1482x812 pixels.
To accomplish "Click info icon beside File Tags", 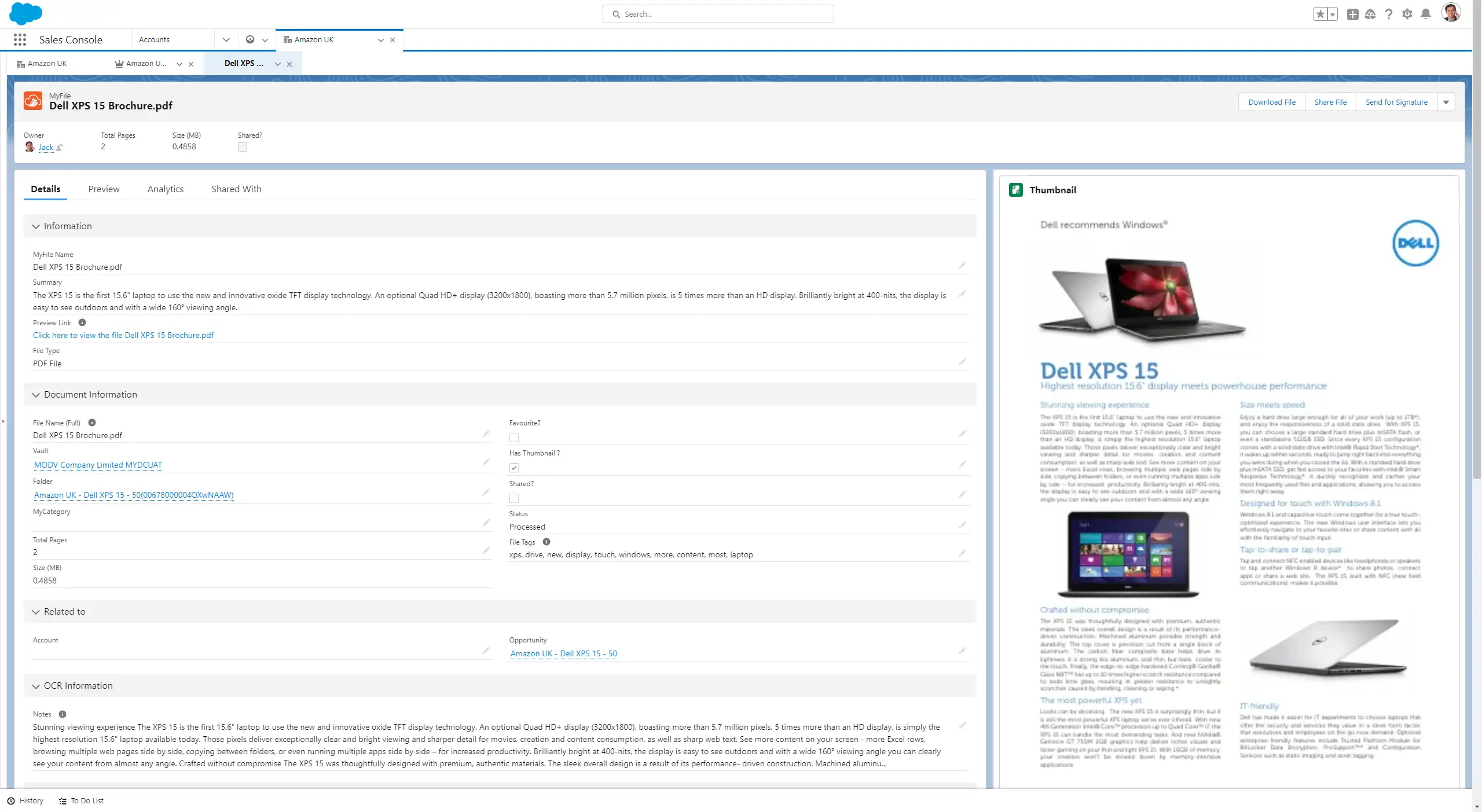I will (546, 542).
